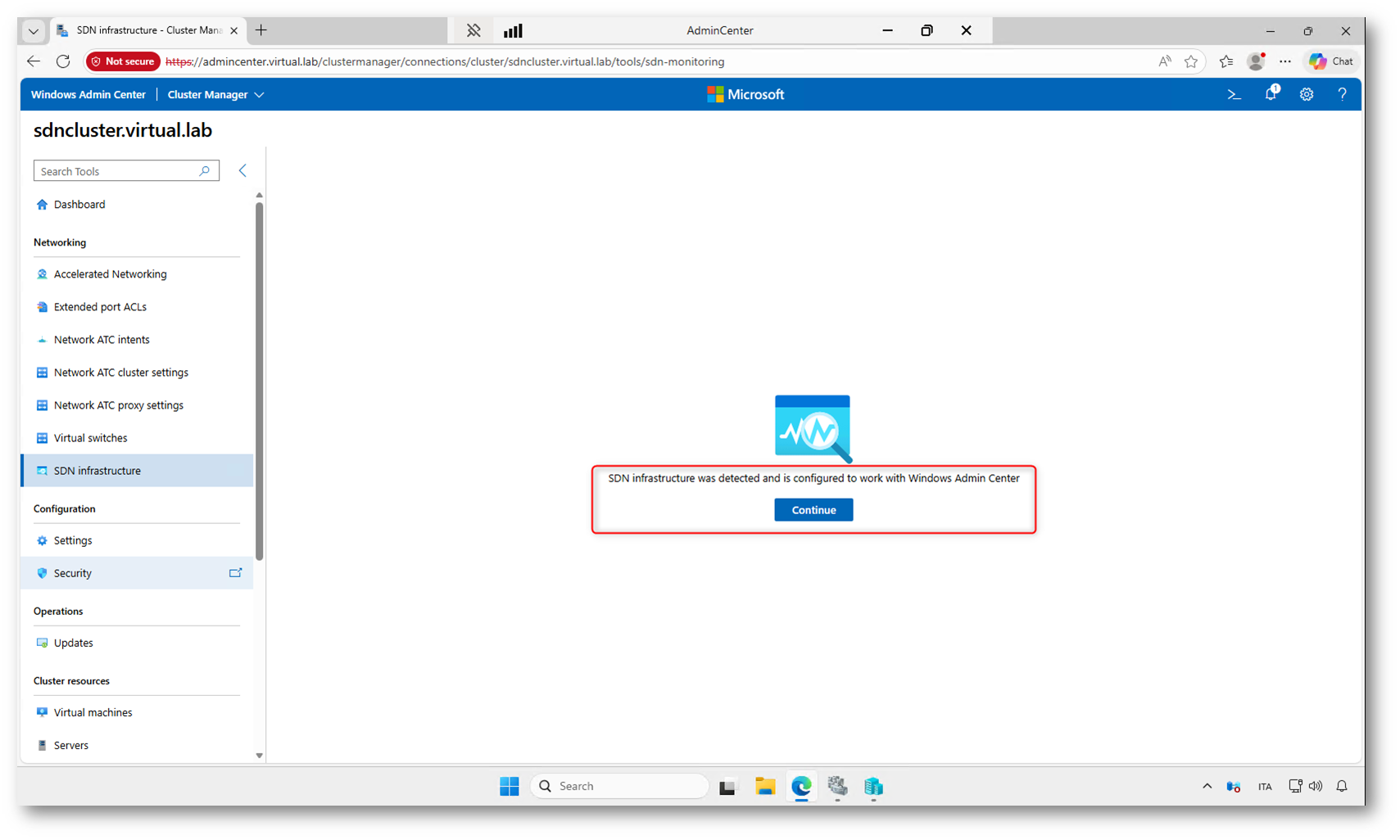Click the ITA language indicator

click(1265, 787)
